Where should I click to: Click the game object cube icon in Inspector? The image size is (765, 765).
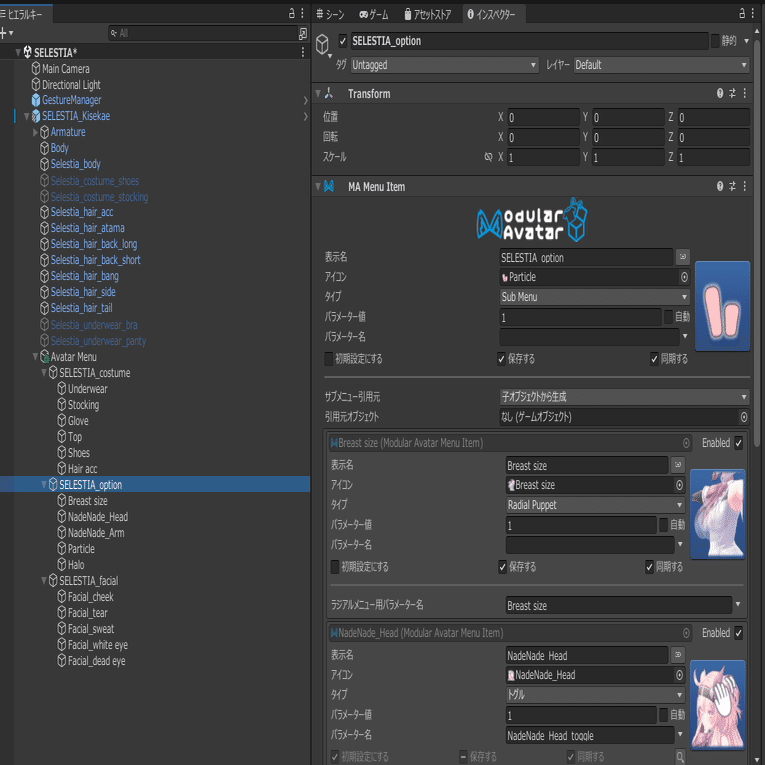pyautogui.click(x=322, y=44)
